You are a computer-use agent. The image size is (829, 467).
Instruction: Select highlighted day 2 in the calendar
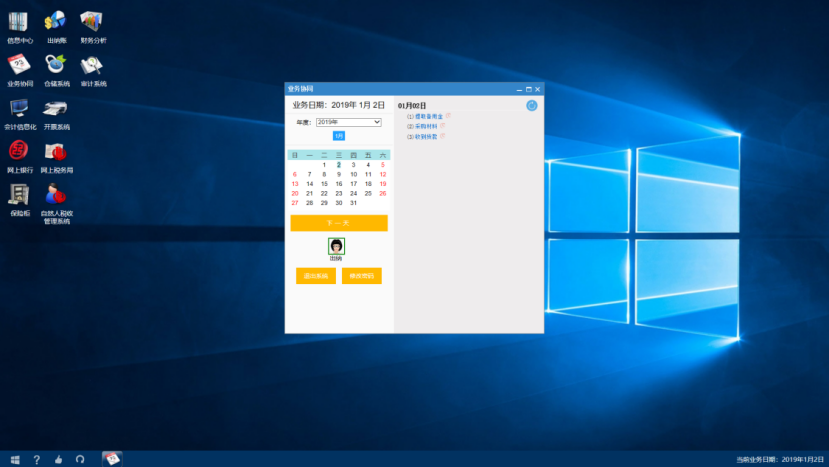coord(339,165)
